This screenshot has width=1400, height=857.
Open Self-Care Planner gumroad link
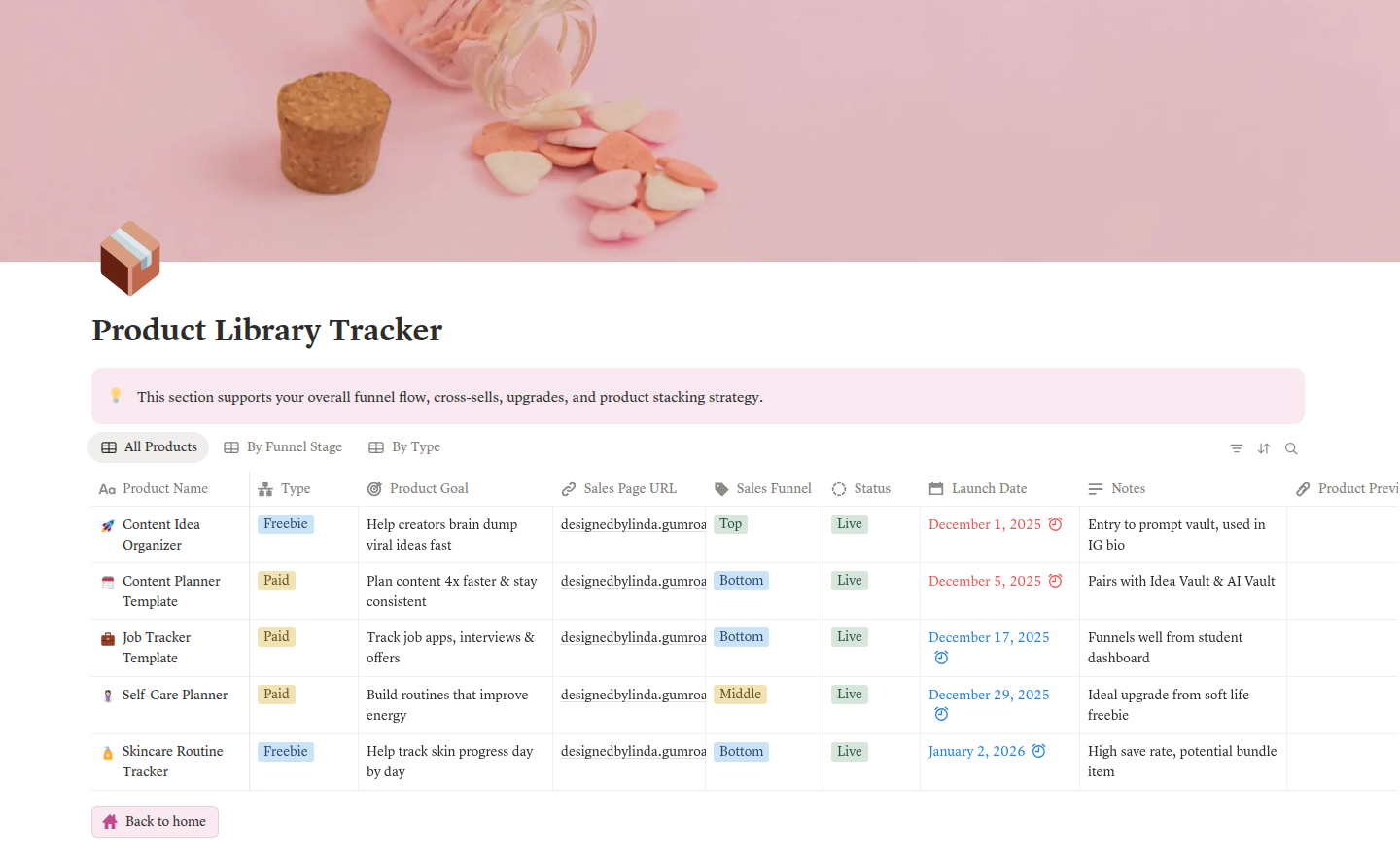coord(633,695)
